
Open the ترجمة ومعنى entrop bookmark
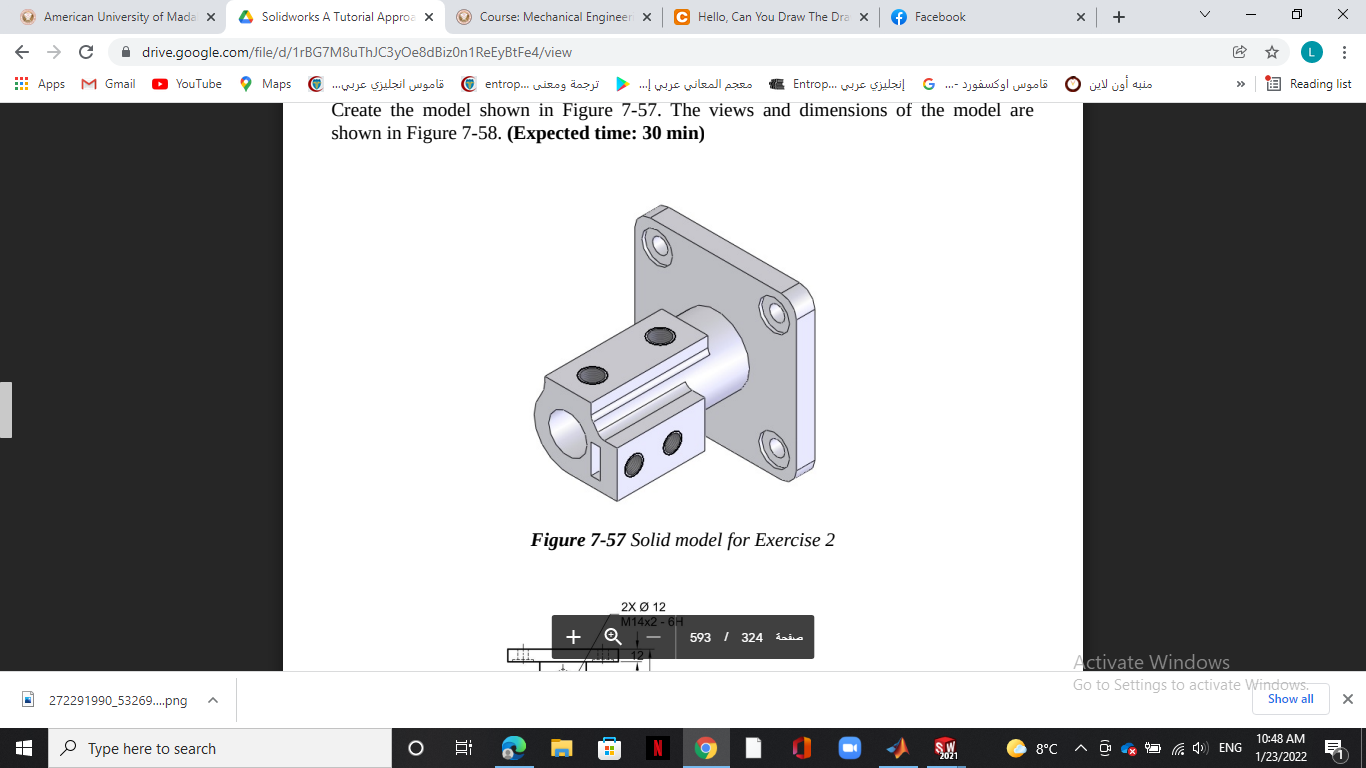coord(529,84)
